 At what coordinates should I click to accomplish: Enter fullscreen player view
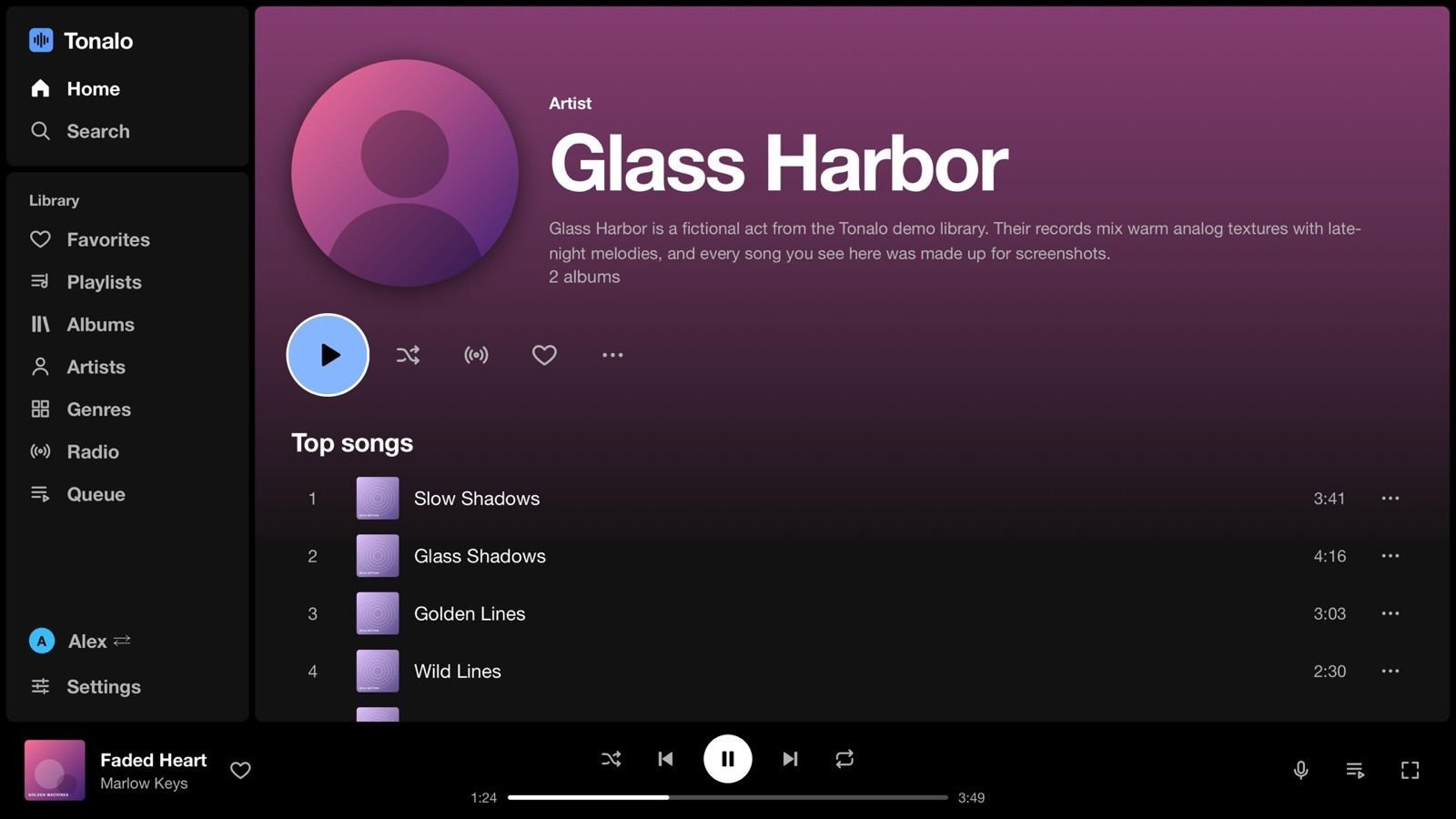click(1410, 771)
